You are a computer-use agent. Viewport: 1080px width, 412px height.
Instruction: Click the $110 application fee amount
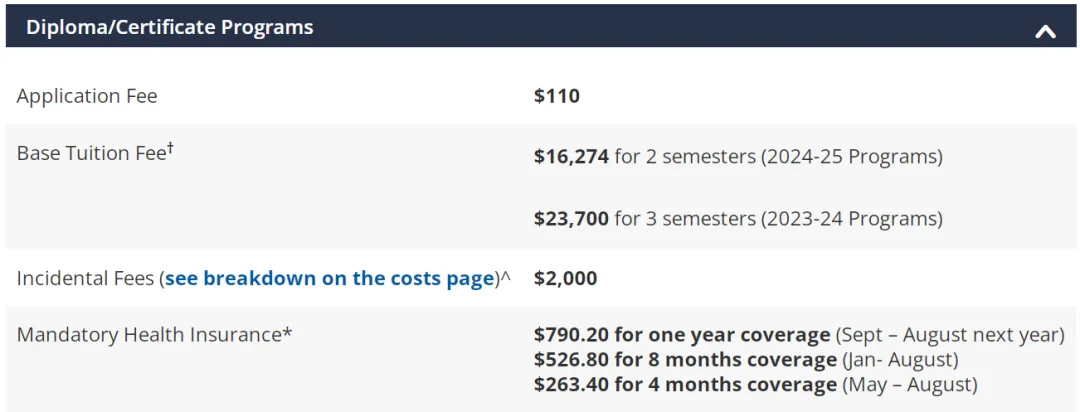pos(557,96)
